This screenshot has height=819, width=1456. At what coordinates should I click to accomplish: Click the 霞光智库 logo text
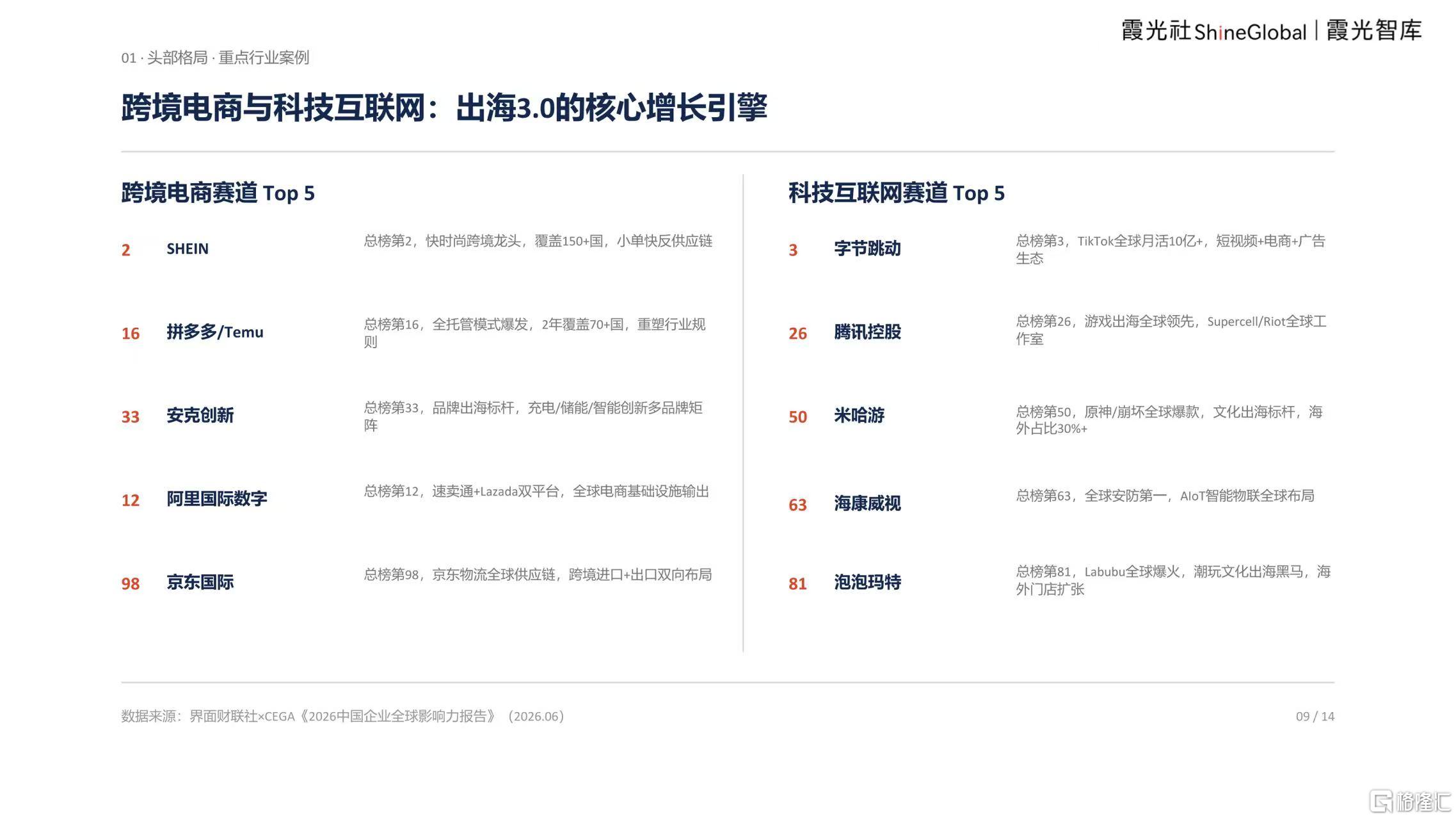pos(1373,30)
